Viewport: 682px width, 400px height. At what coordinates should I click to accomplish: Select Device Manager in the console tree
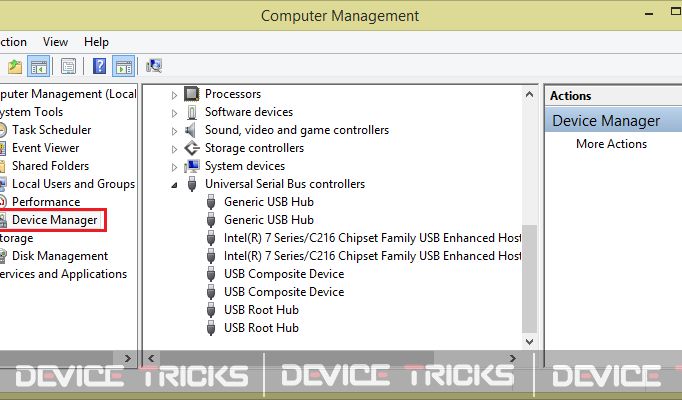[x=54, y=220]
